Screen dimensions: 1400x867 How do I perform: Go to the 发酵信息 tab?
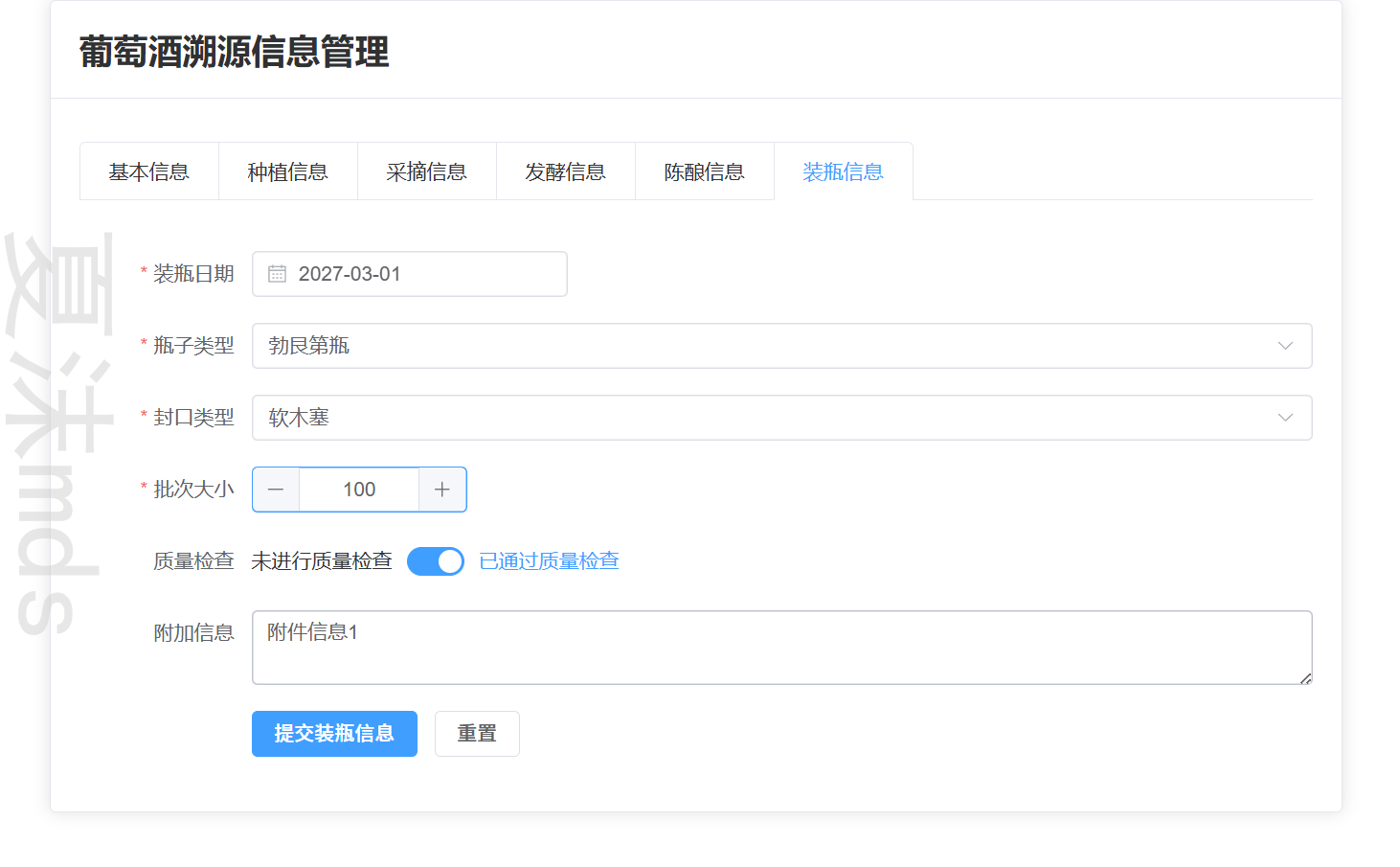566,171
